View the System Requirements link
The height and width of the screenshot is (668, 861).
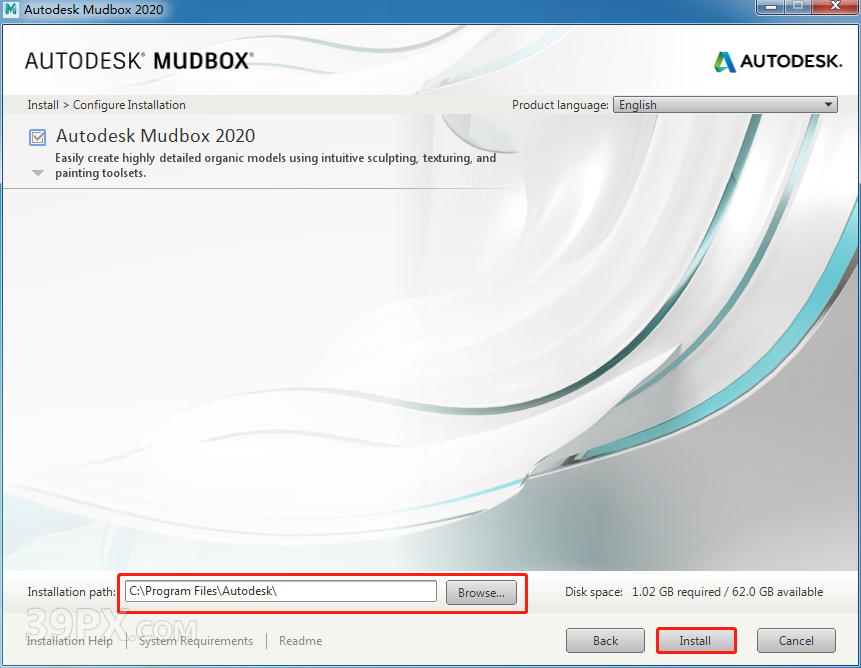tap(196, 641)
